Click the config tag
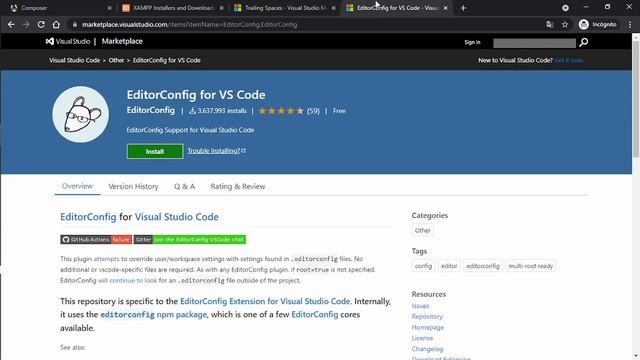 point(423,266)
